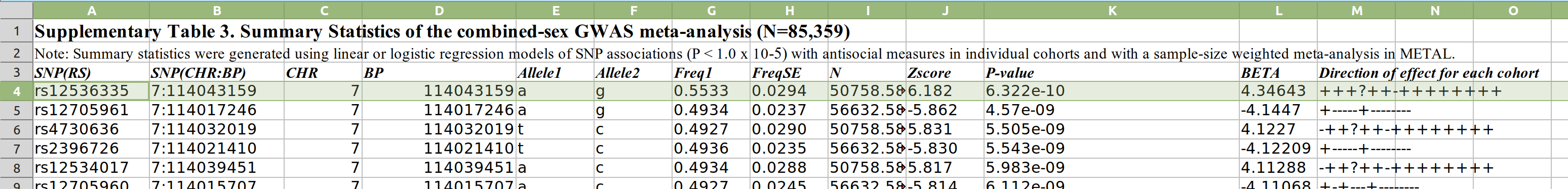This screenshot has width=1568, height=189.
Task: Select column L header
Action: coord(1278,10)
